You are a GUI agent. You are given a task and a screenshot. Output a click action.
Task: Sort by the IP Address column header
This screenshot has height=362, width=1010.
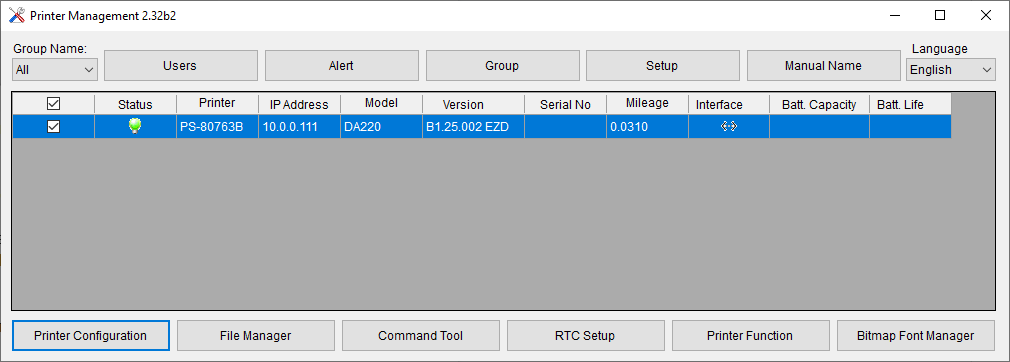tap(300, 104)
